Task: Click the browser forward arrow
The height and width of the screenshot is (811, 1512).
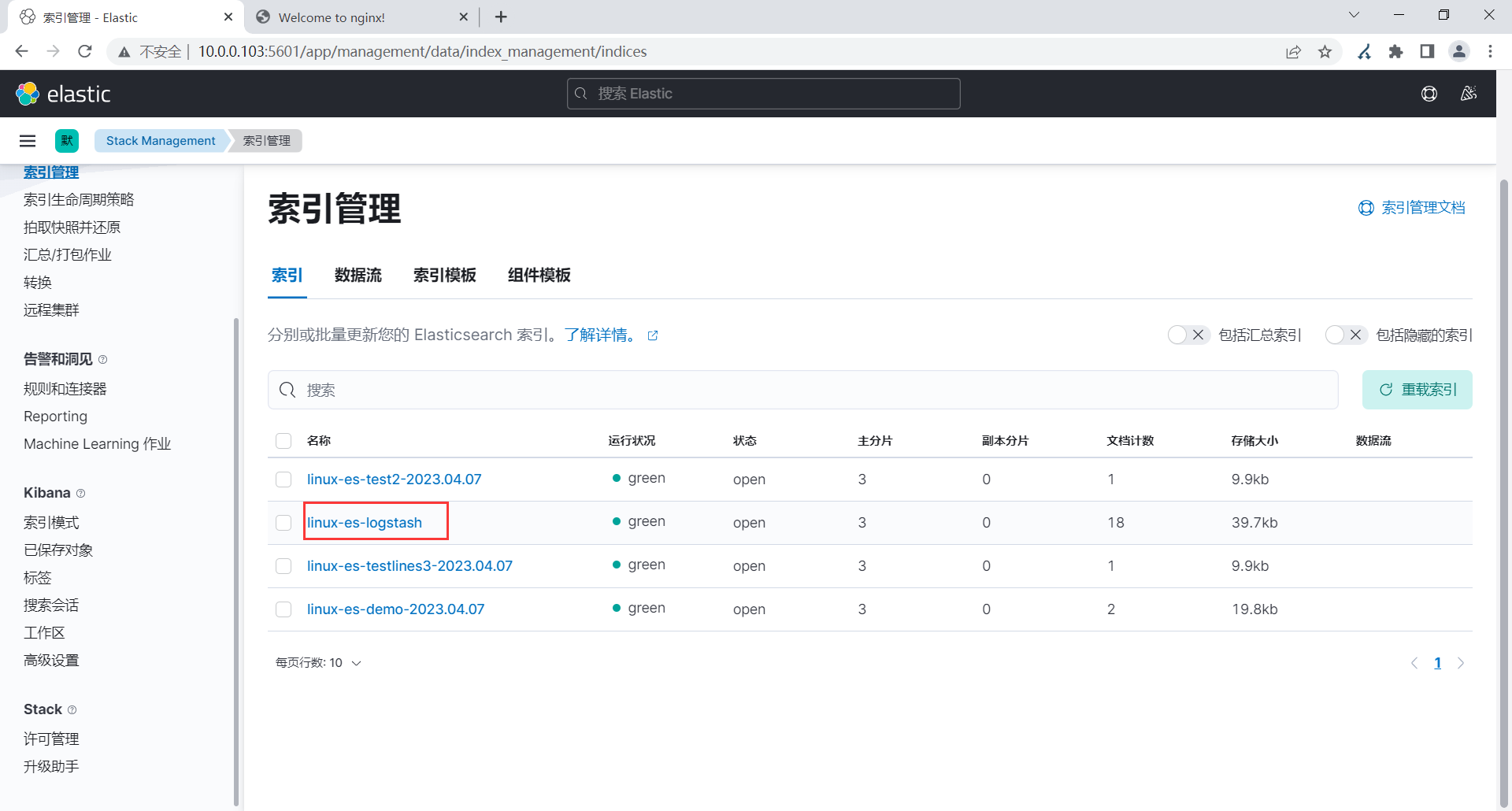Action: [x=53, y=51]
